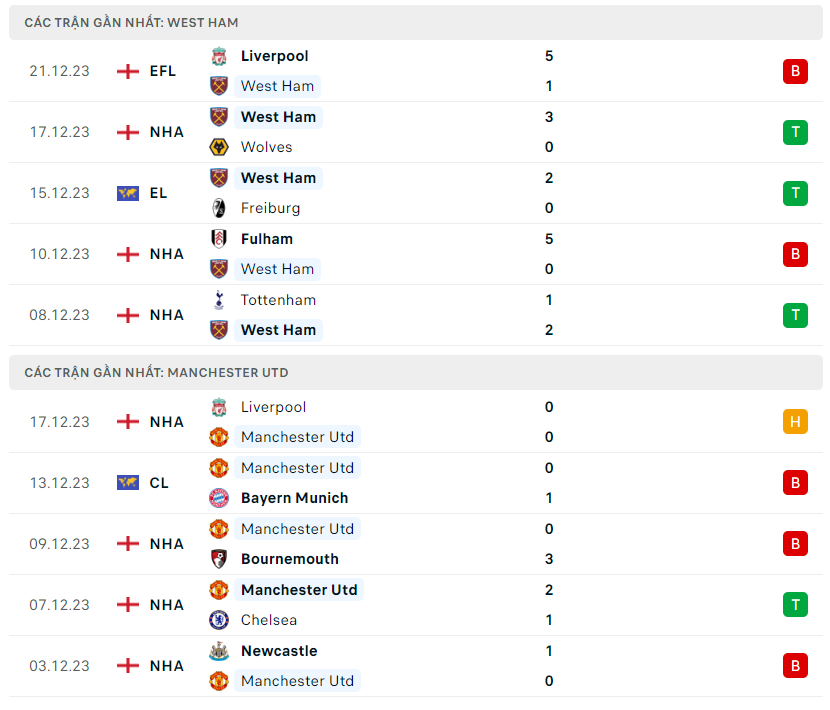Click the green T badge for Chelsea match

click(795, 605)
